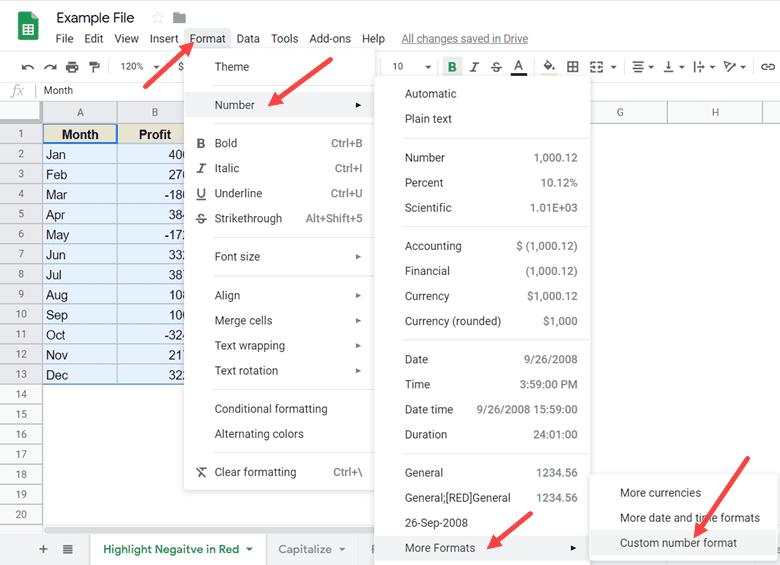Viewport: 780px width, 565px height.
Task: Open the File menu
Action: point(64,39)
